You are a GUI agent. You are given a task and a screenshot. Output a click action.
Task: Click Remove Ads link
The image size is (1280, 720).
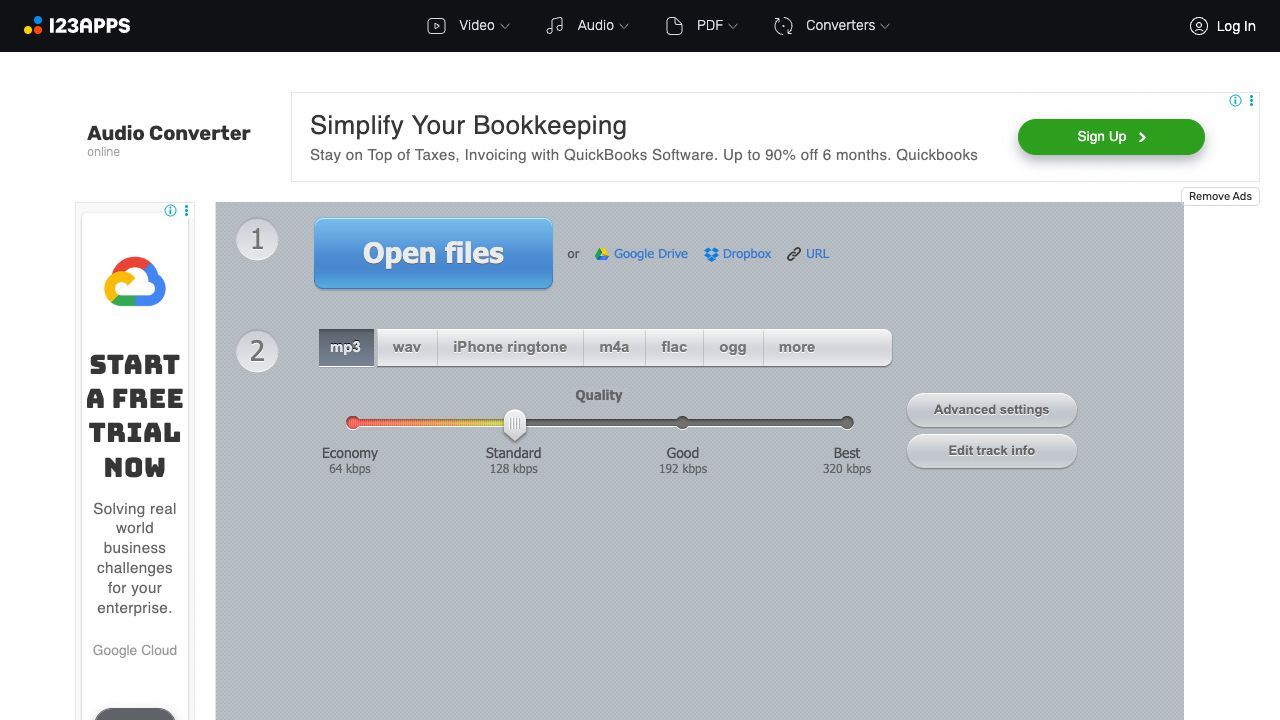[x=1220, y=196]
